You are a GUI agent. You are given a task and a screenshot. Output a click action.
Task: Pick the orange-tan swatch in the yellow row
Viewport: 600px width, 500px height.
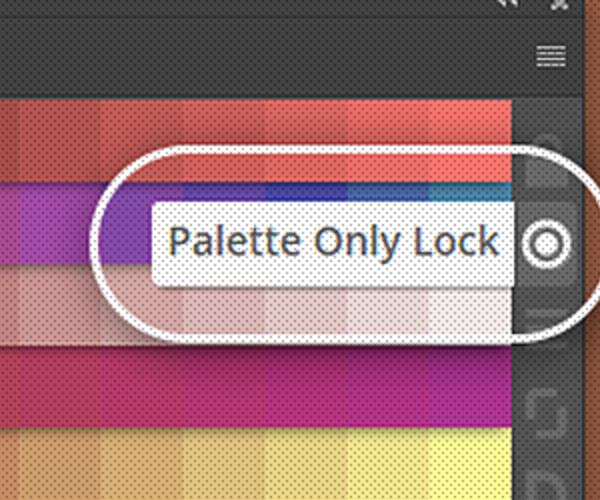(x=57, y=464)
